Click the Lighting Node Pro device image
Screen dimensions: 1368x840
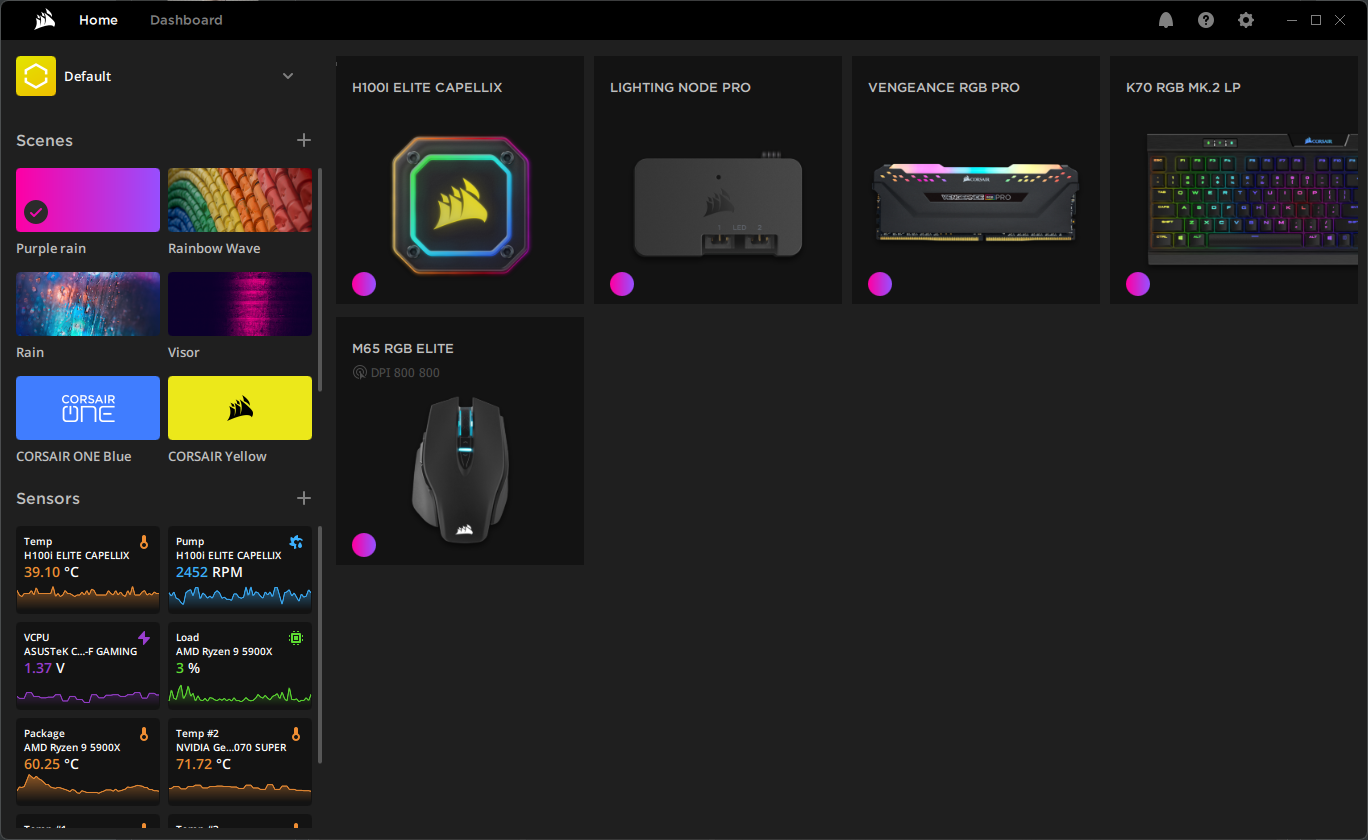click(718, 206)
